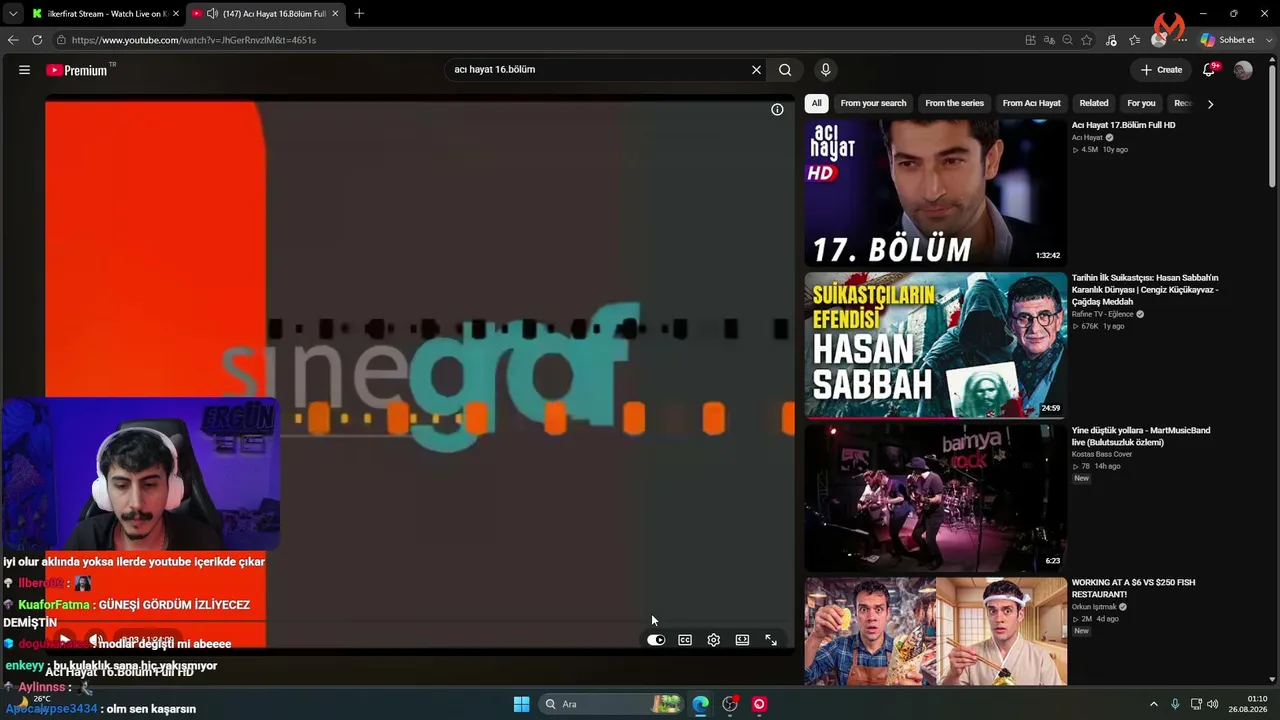Open the YouTube account avatar menu
This screenshot has width=1280, height=720.
[x=1243, y=70]
